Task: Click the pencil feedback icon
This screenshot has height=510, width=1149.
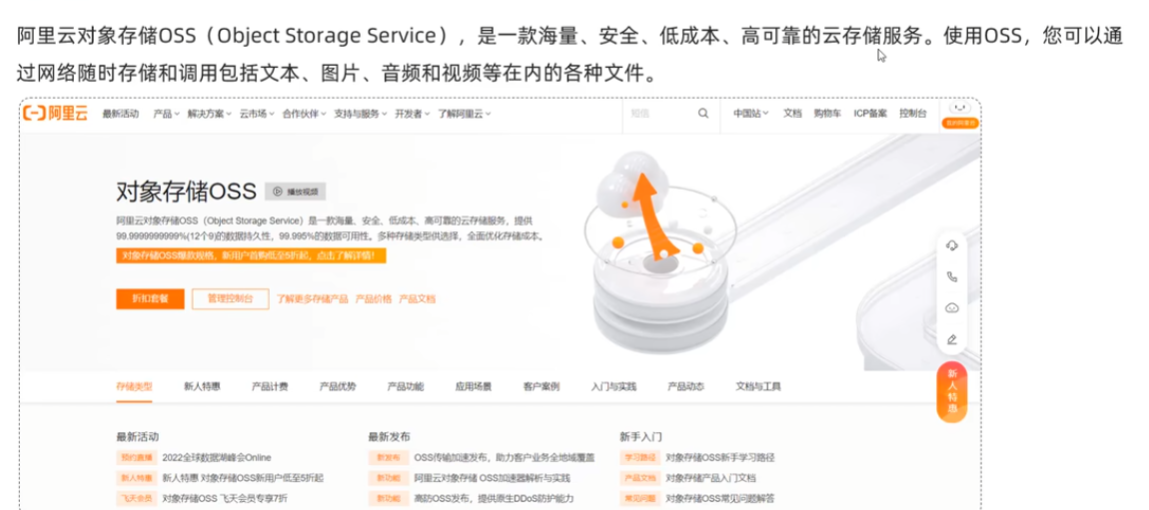Action: [952, 339]
